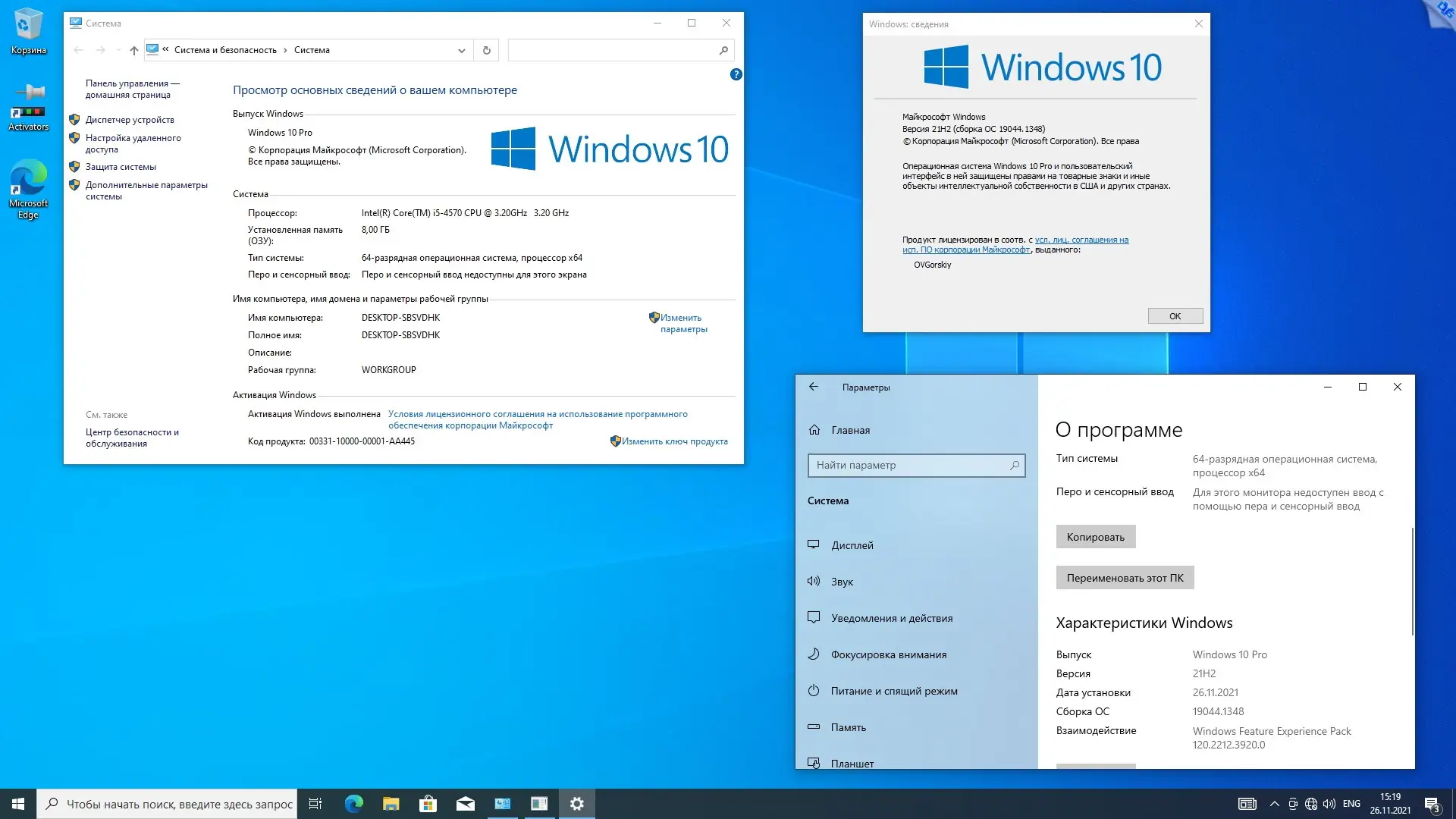
Task: Click the Settings page vertical scrollbar
Action: 1412,582
